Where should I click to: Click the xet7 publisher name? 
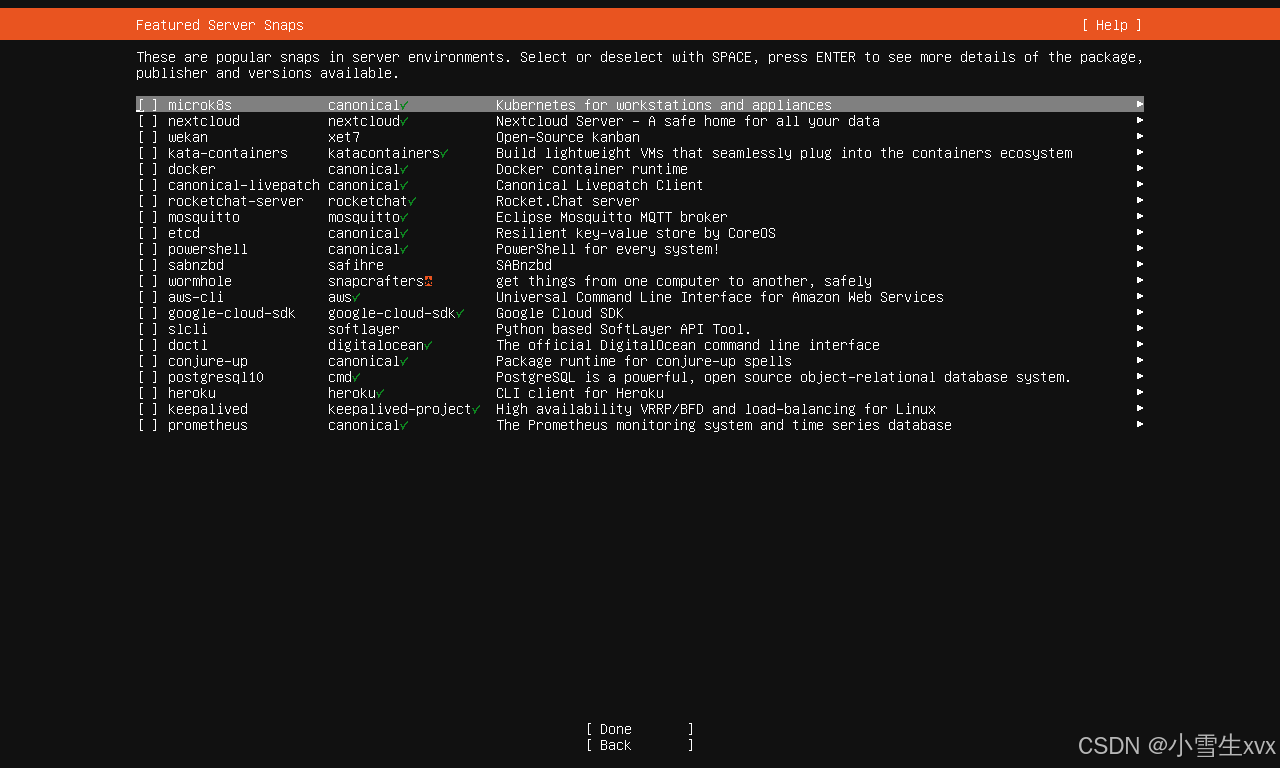344,137
